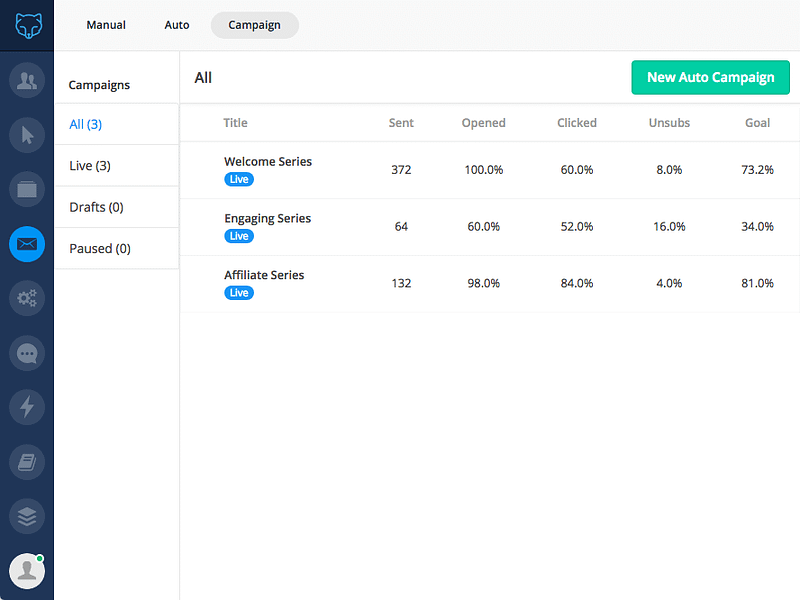
Task: Open the Affiliate Series campaign
Action: tap(264, 275)
